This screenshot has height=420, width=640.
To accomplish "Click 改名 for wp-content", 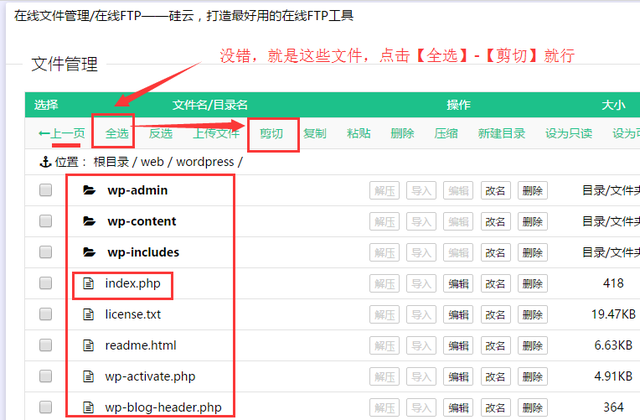I will click(x=496, y=222).
